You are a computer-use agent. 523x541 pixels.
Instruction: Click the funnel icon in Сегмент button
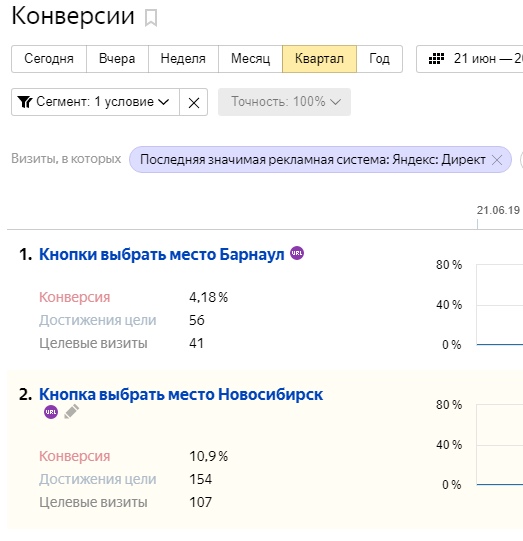click(25, 102)
